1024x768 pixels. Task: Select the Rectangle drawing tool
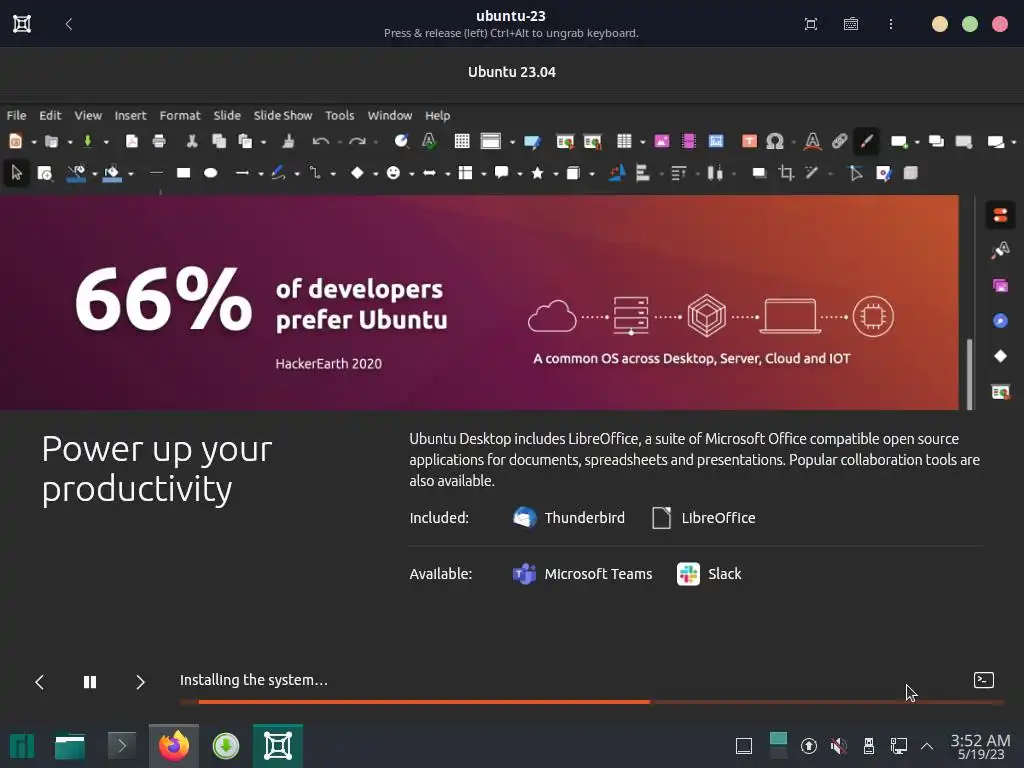click(x=184, y=173)
